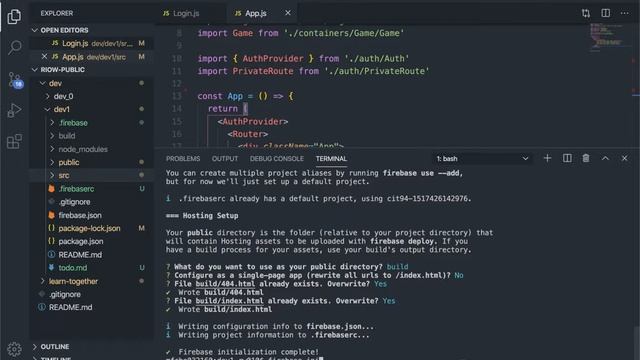Screen dimensions: 640x360
Task: Switch to the Login.js editor tab
Action: click(186, 13)
